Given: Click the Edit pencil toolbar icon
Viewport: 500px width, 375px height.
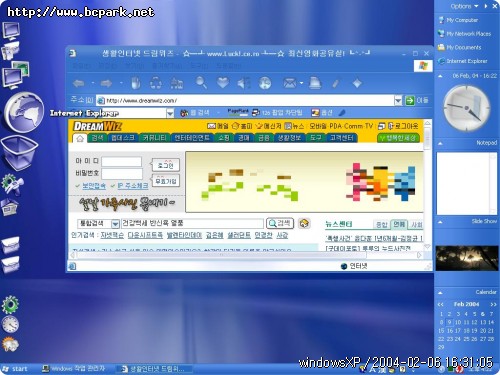Looking at the screenshot, I should 336,83.
